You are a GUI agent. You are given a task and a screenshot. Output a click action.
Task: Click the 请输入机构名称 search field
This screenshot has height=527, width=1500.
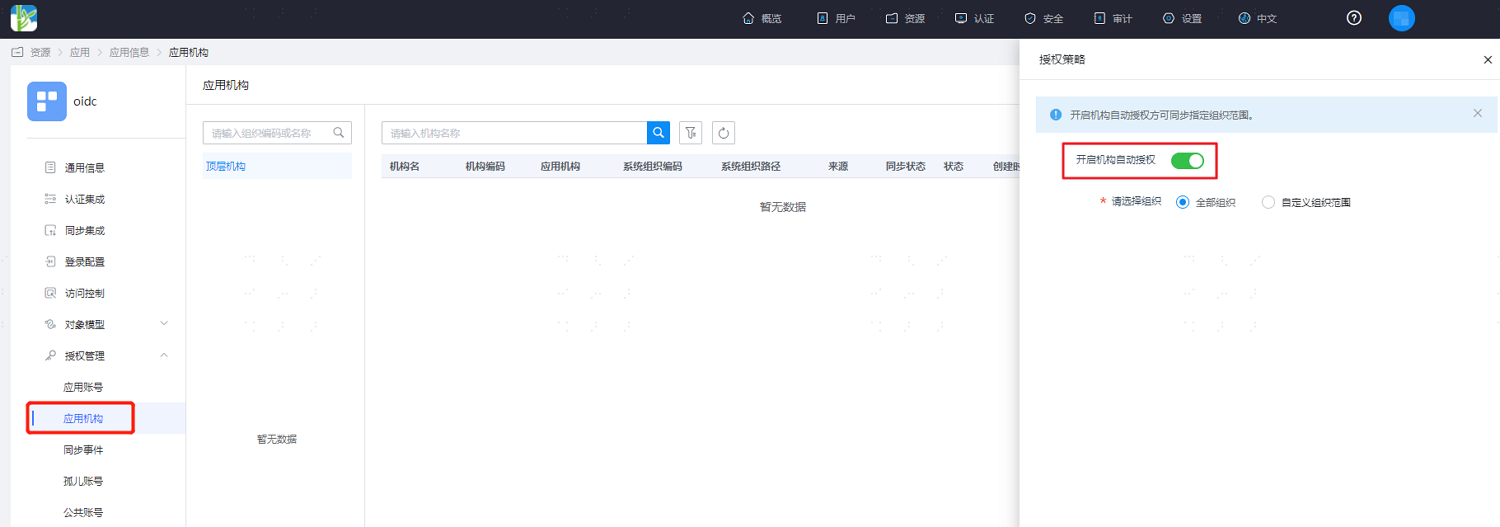coord(514,132)
